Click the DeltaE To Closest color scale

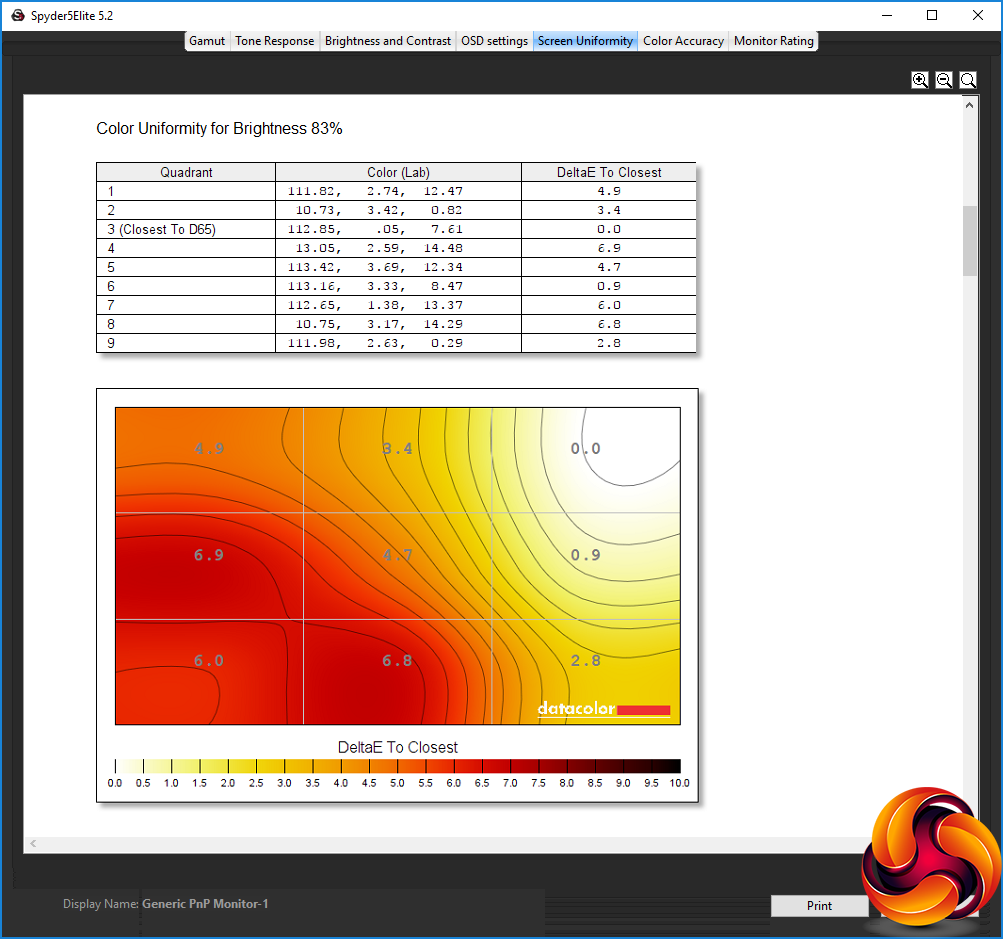coord(398,766)
